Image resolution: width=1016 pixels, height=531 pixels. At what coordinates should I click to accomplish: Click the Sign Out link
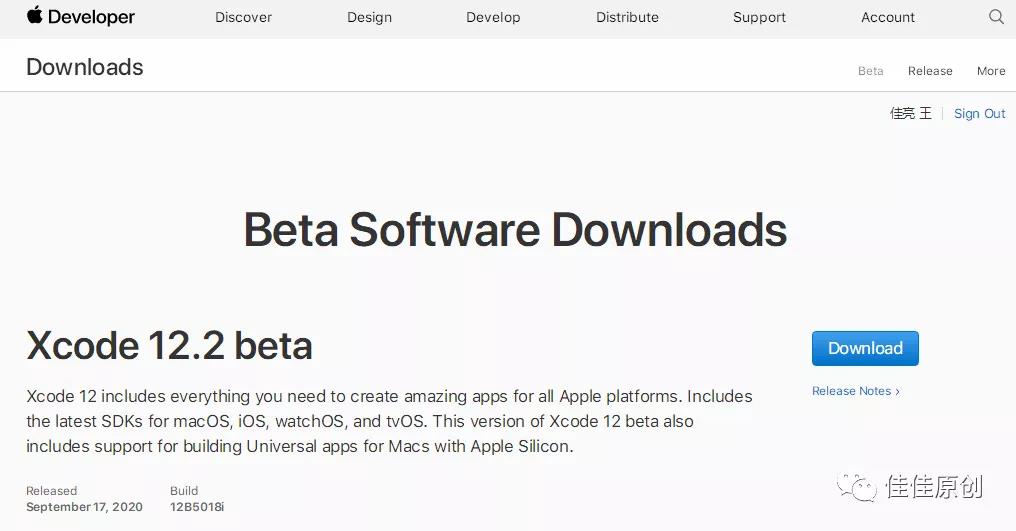pos(979,114)
